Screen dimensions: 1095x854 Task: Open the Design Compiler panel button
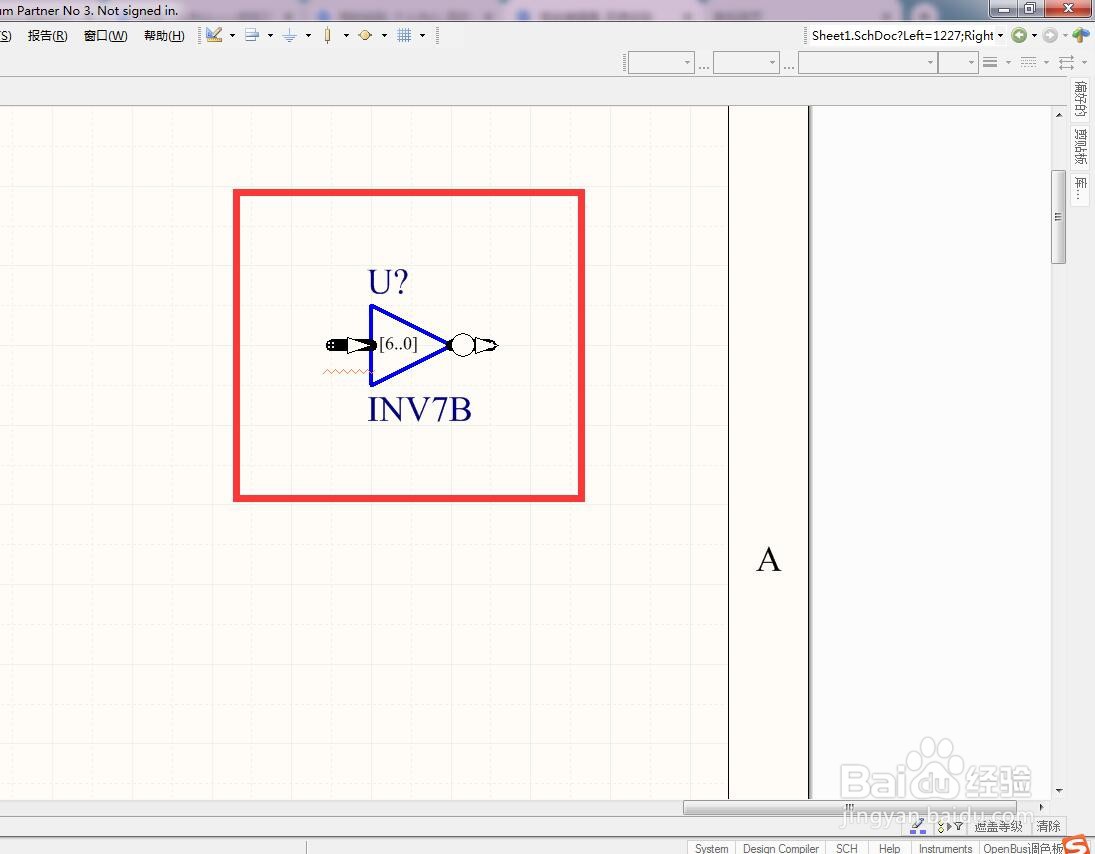(780, 848)
